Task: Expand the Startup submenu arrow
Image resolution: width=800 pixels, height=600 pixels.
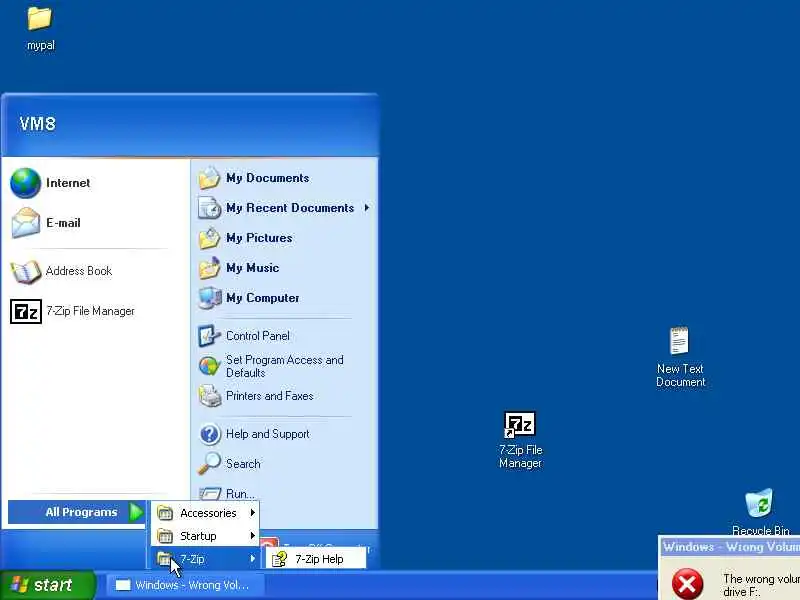Action: coord(253,536)
